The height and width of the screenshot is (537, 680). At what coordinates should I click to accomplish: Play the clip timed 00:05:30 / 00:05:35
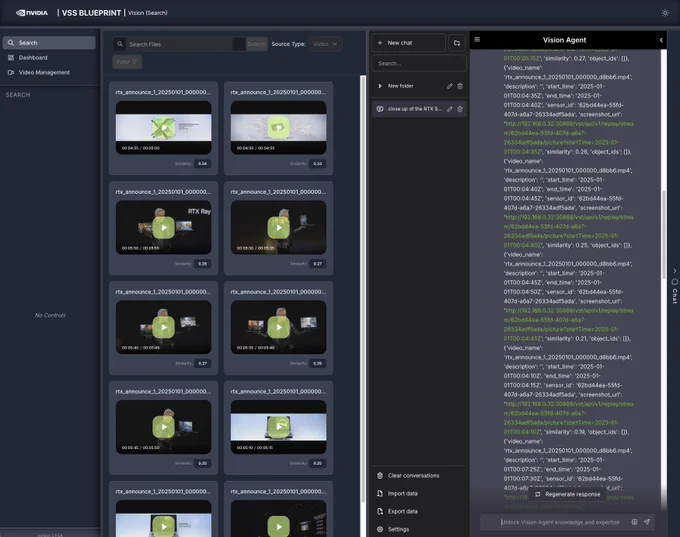click(278, 227)
